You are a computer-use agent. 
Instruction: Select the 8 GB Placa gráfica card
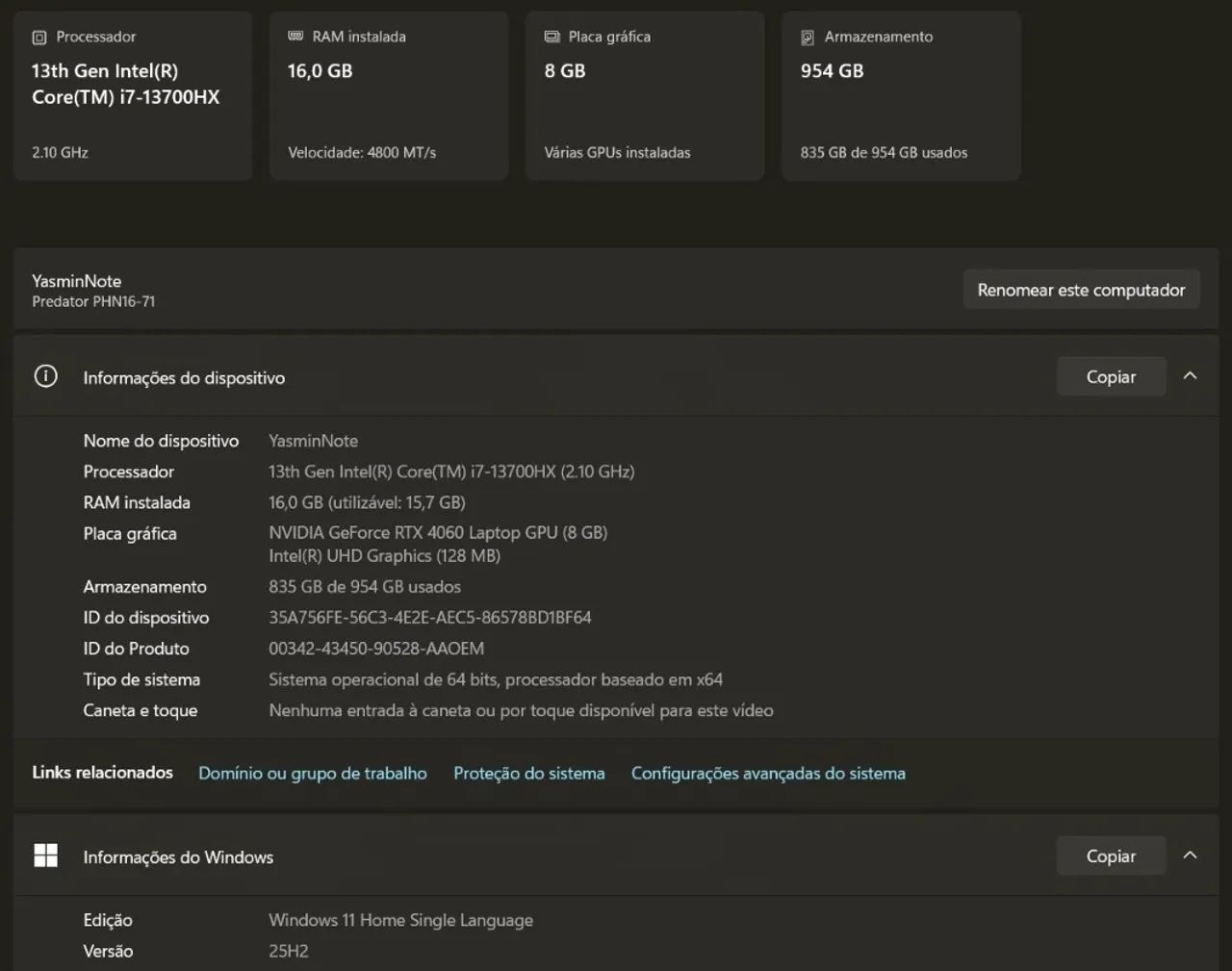(x=645, y=95)
